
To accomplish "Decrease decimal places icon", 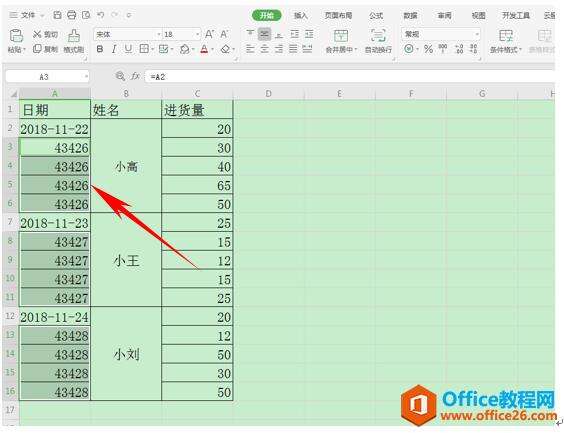I will click(474, 49).
